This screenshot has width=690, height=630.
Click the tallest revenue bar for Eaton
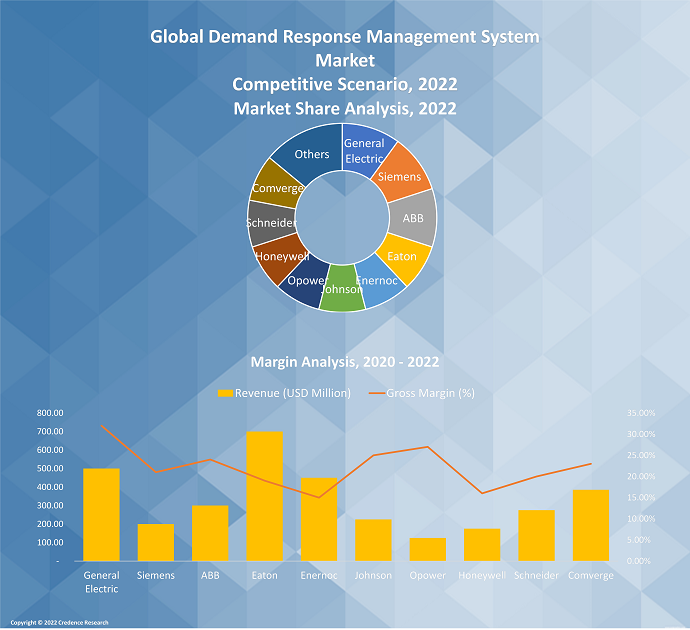[x=265, y=496]
